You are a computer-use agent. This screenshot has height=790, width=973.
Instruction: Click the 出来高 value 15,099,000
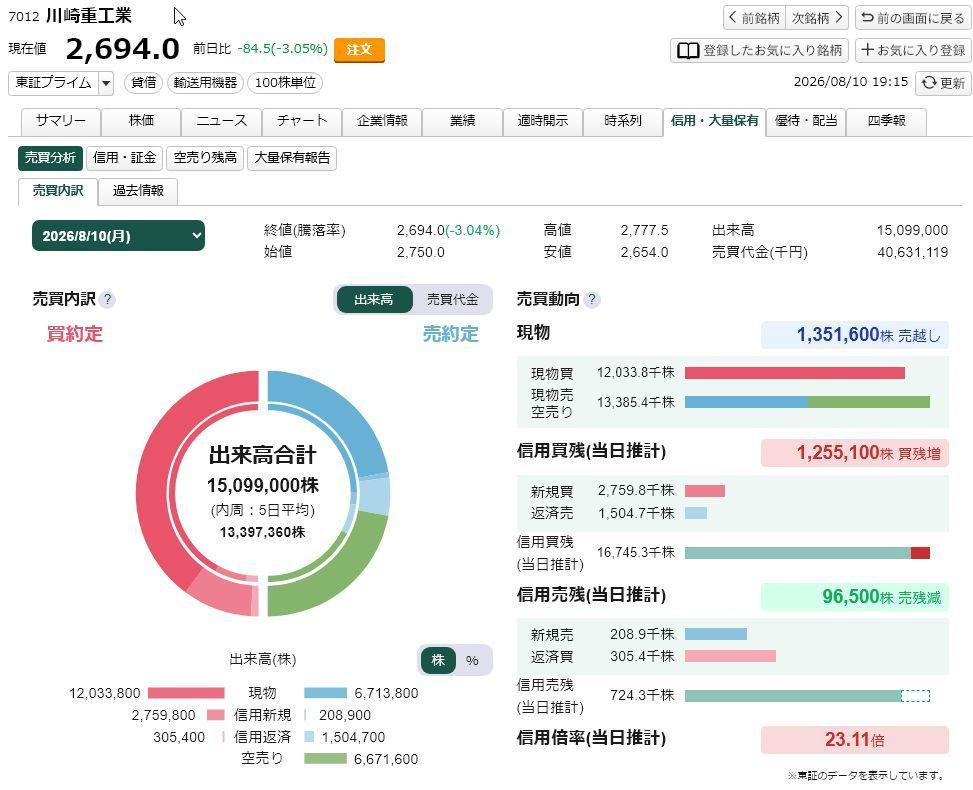coord(912,230)
